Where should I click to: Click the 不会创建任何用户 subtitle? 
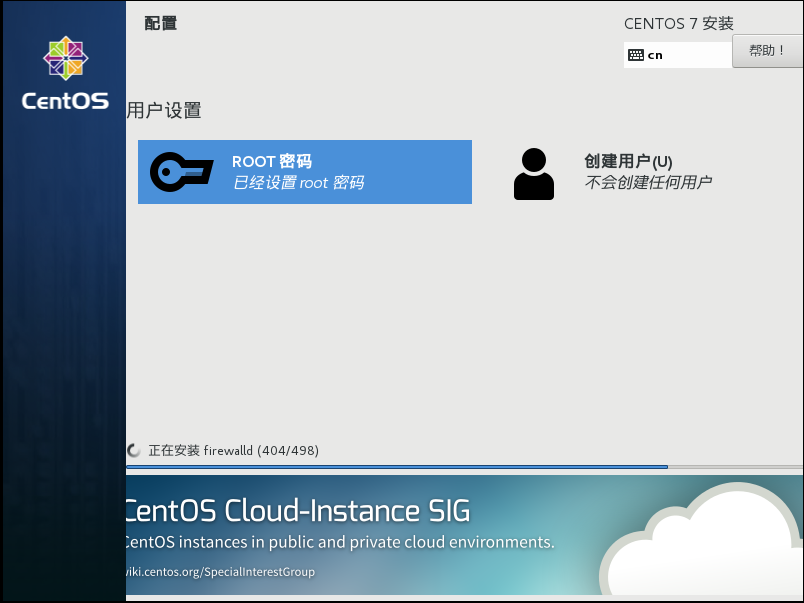point(648,182)
